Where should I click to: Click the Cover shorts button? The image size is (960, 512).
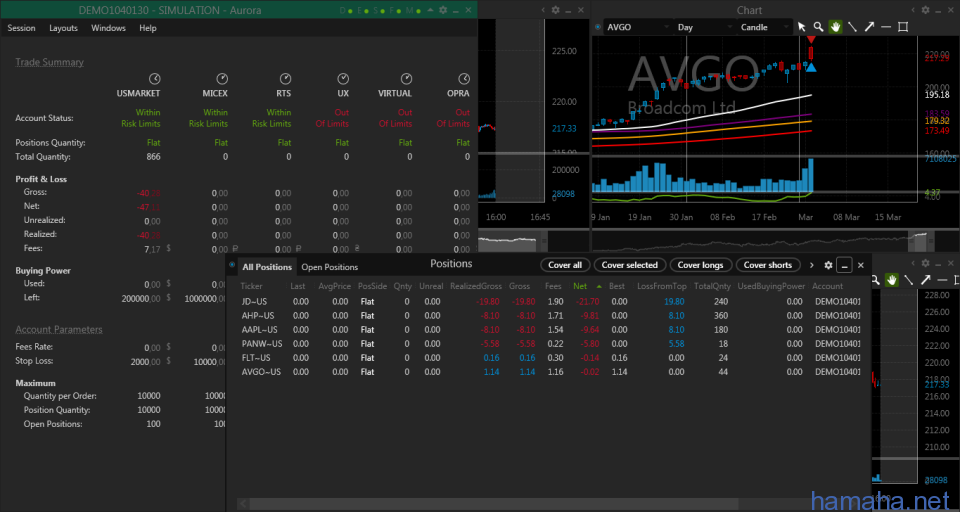coord(768,265)
